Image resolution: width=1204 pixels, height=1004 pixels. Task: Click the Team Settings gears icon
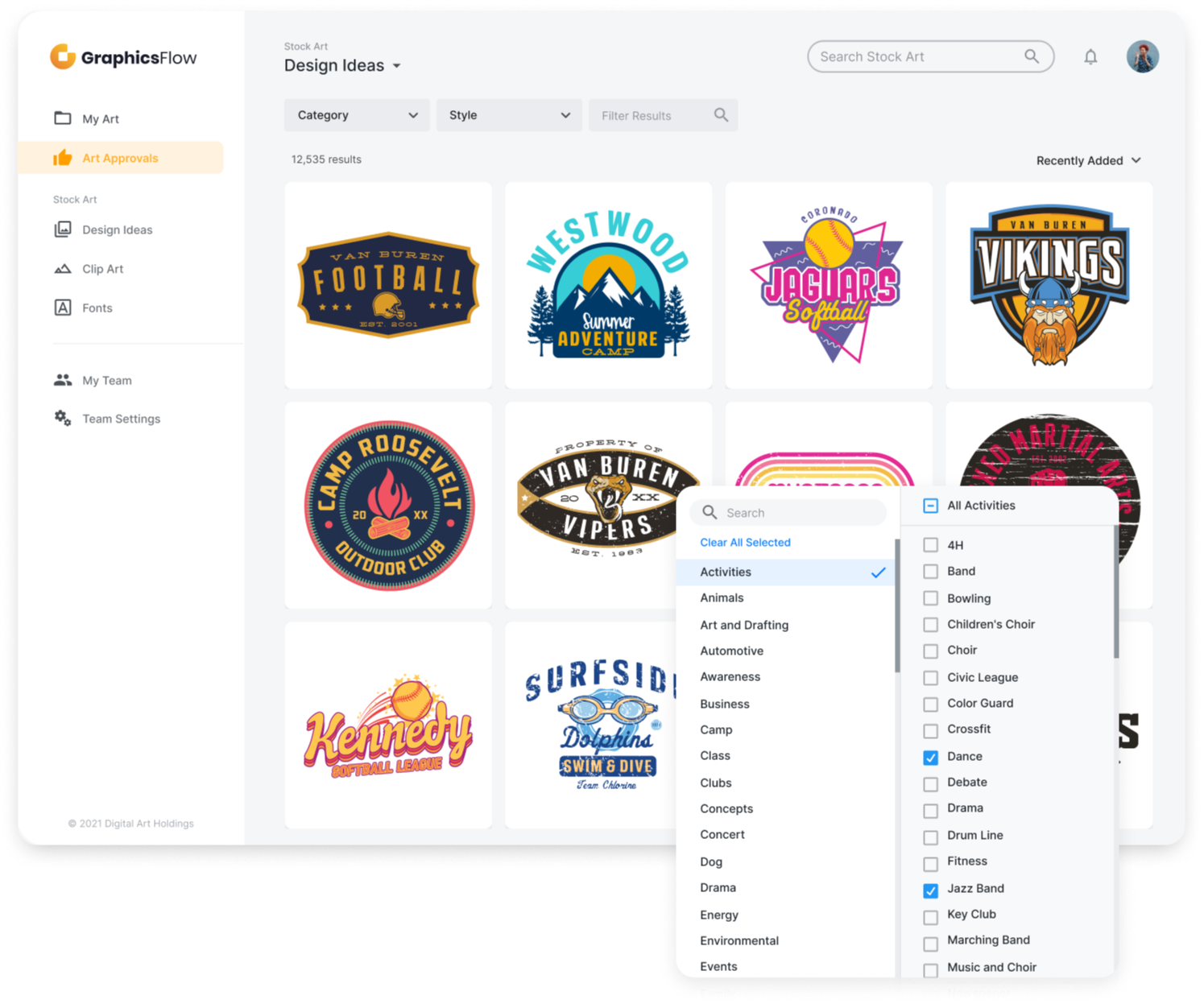coord(63,418)
